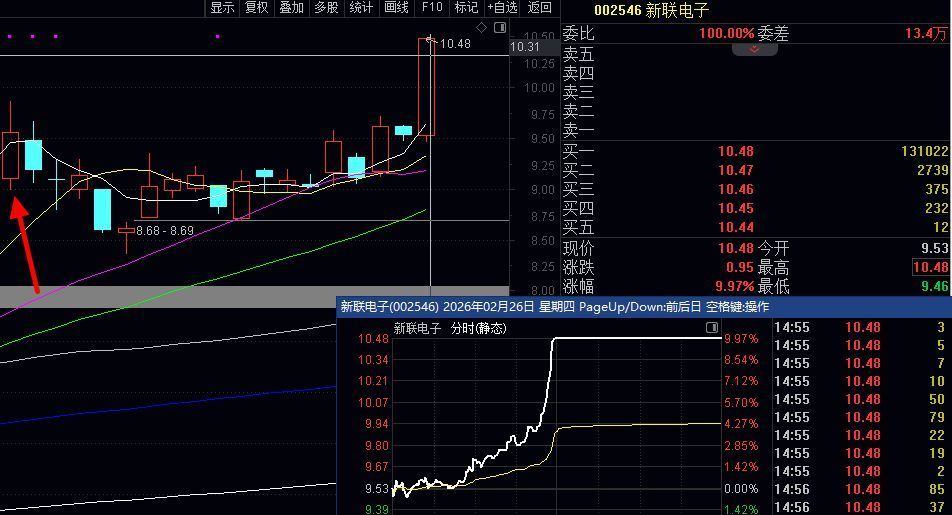Click the 14:56 tick row with volume 37
Viewport: 952px width, 515px height.
click(860, 506)
